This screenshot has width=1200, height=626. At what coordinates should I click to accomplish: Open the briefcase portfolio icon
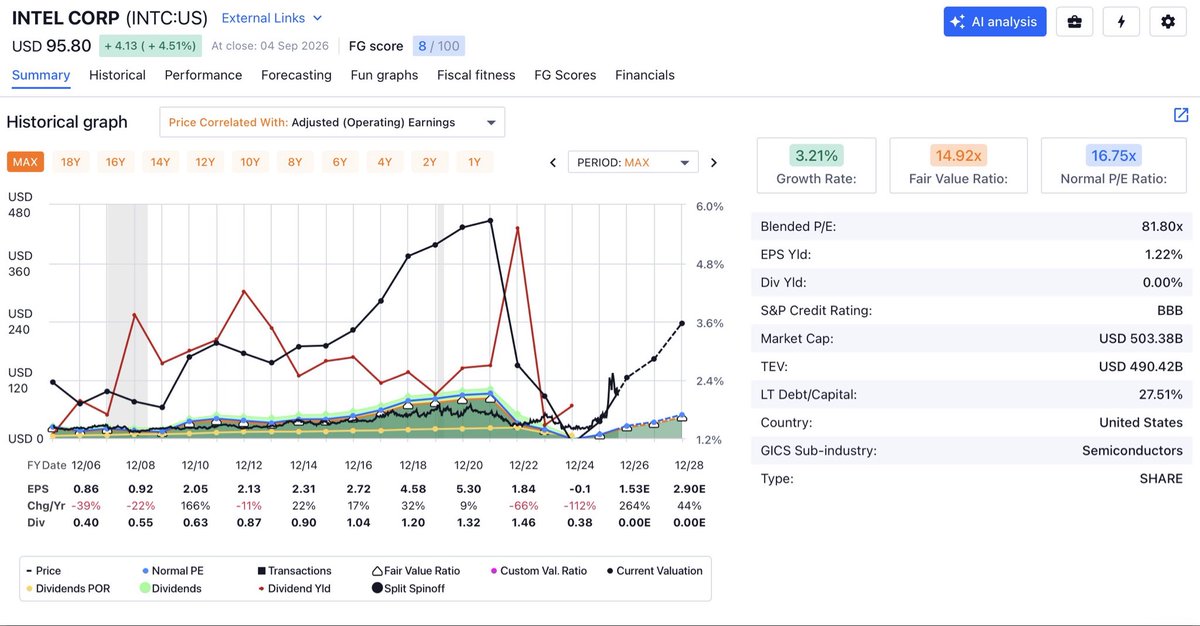click(x=1074, y=22)
